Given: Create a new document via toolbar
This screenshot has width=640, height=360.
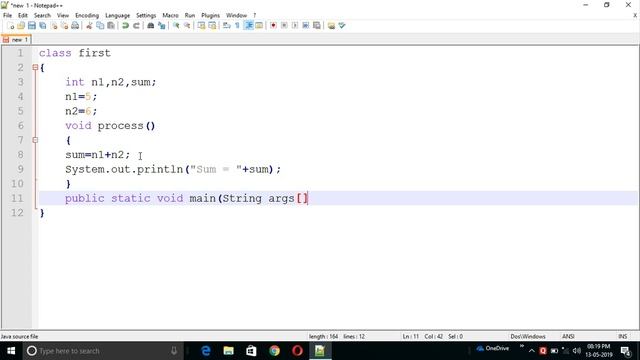Looking at the screenshot, I should click(x=11, y=26).
